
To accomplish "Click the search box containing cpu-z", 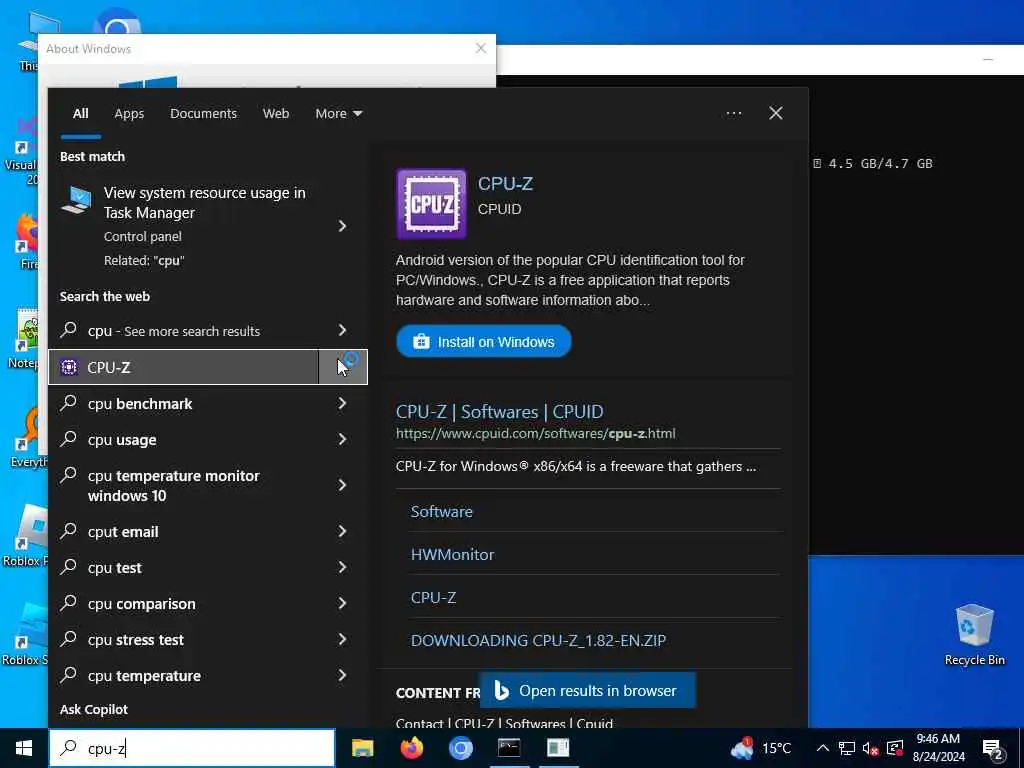I will point(192,748).
